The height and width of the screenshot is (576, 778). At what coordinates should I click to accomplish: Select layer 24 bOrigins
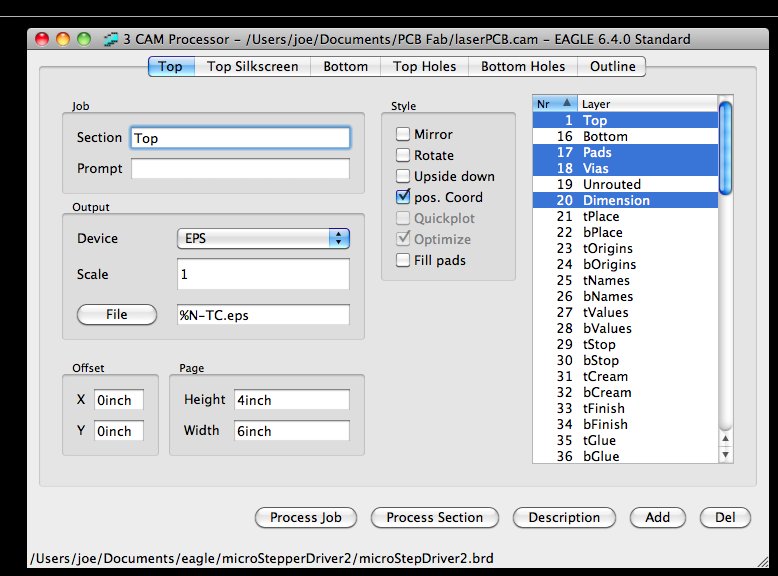tap(625, 264)
